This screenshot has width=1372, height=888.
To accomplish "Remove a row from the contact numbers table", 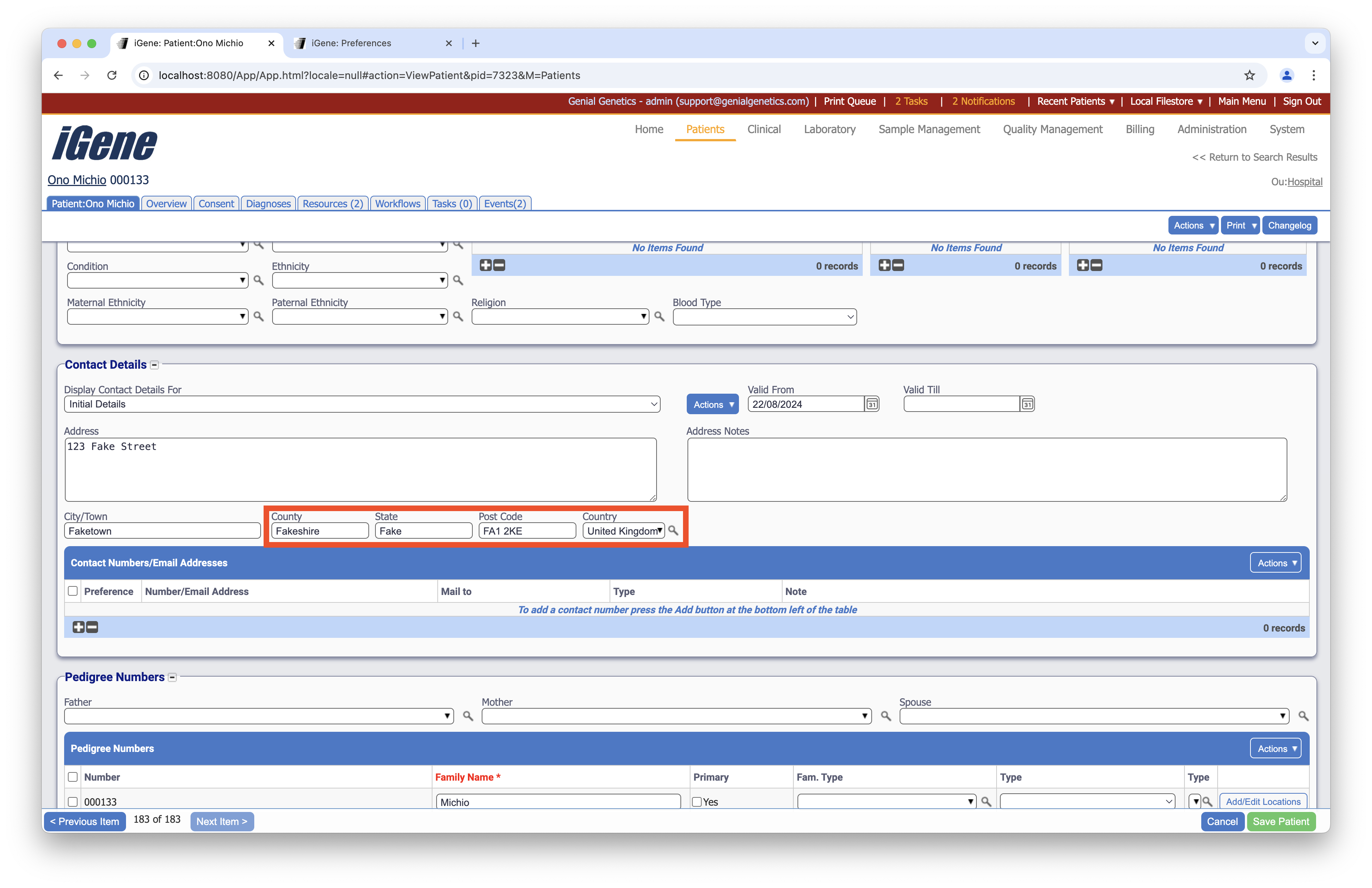I will 92,627.
